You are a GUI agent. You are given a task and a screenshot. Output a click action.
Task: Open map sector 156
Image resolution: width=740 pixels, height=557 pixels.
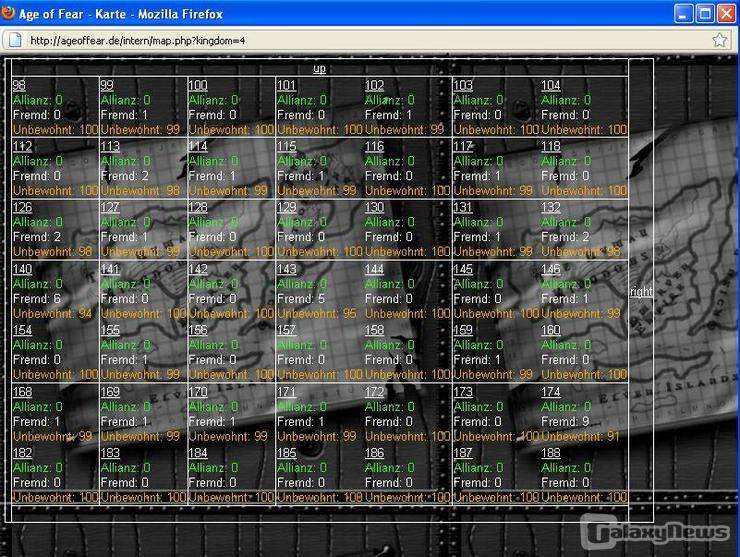pyautogui.click(x=198, y=330)
